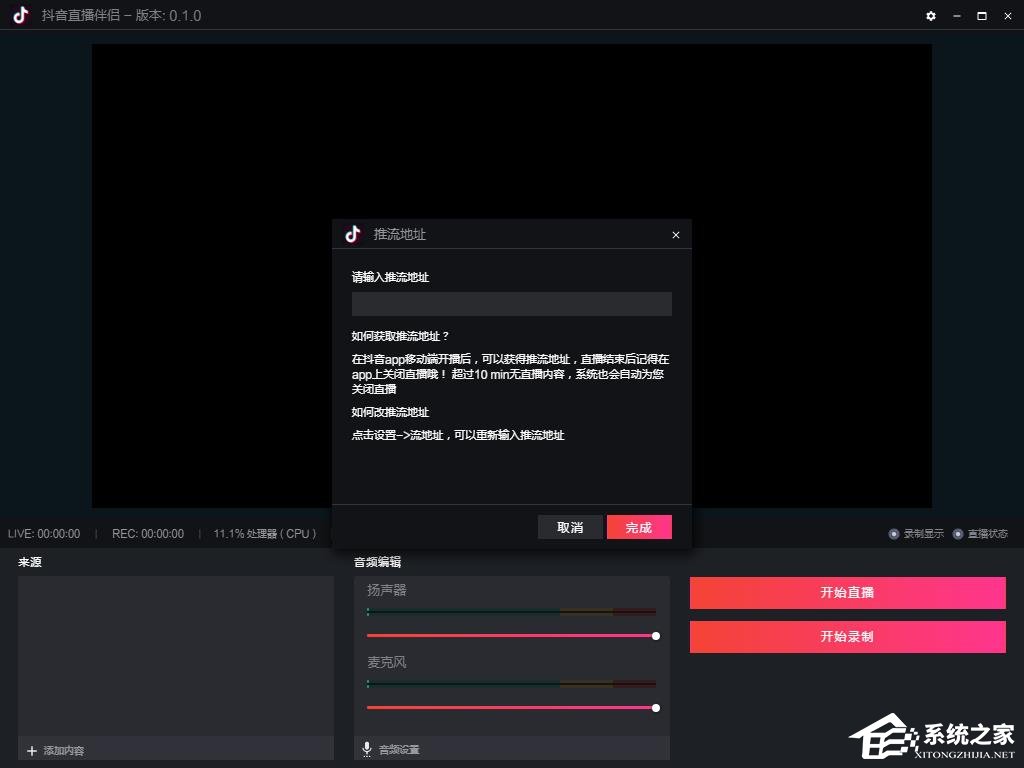
Task: Select the 录制显示 radio button
Action: [x=894, y=534]
